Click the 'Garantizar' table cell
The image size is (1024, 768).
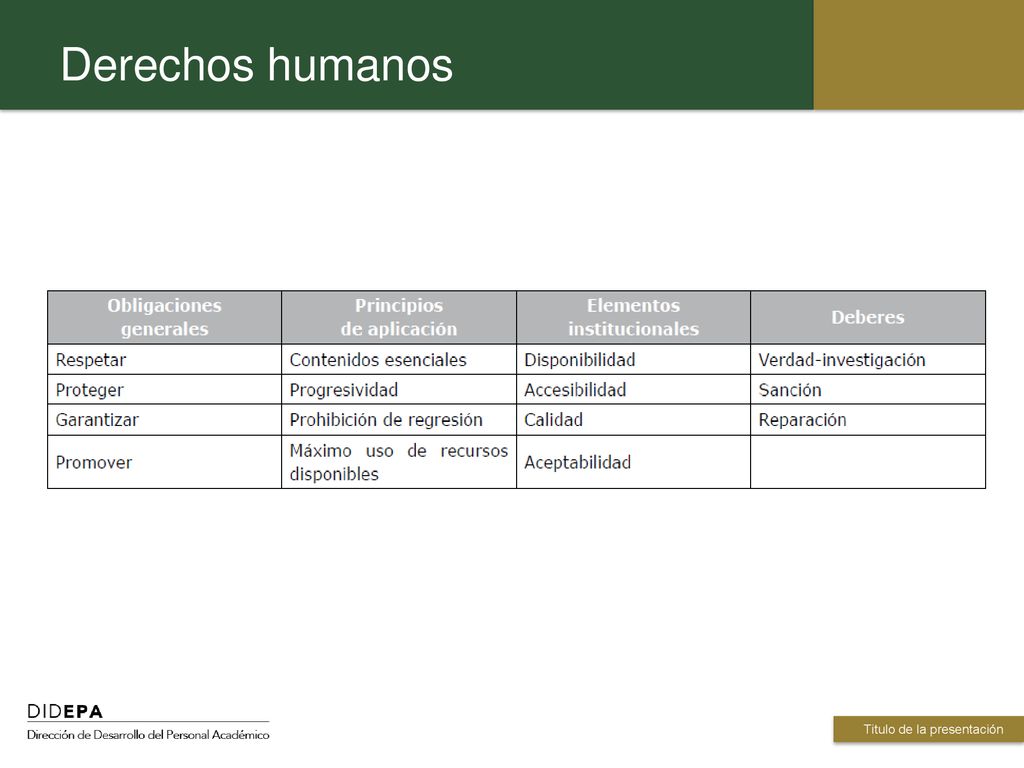coord(165,419)
